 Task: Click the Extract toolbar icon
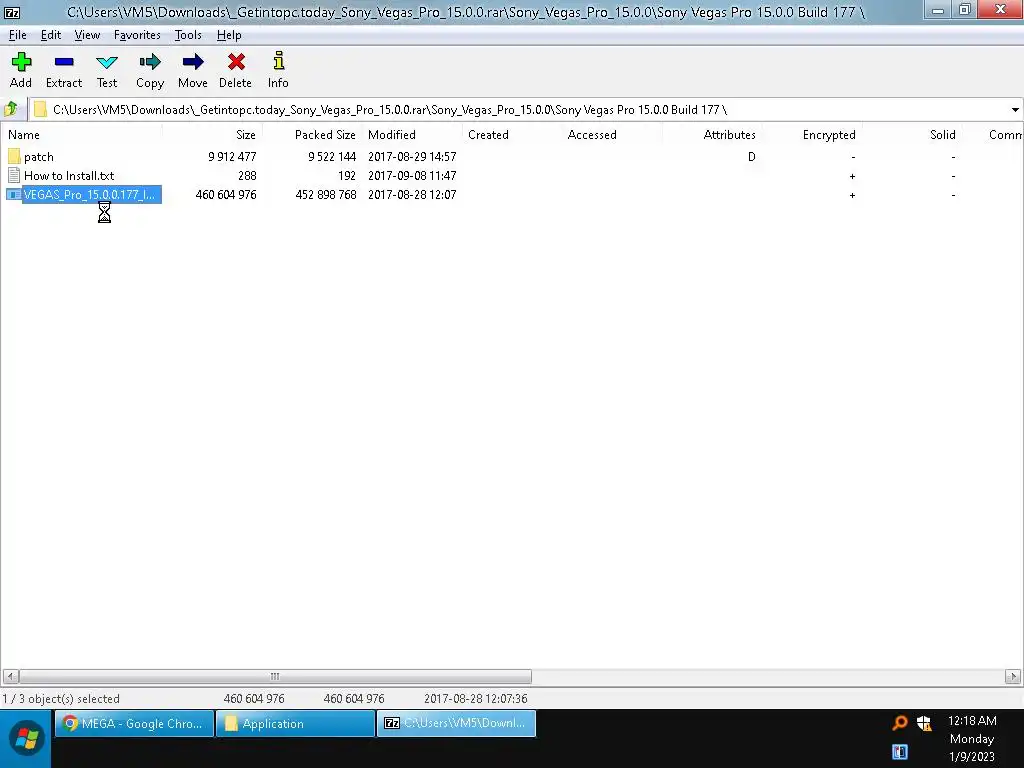(64, 62)
